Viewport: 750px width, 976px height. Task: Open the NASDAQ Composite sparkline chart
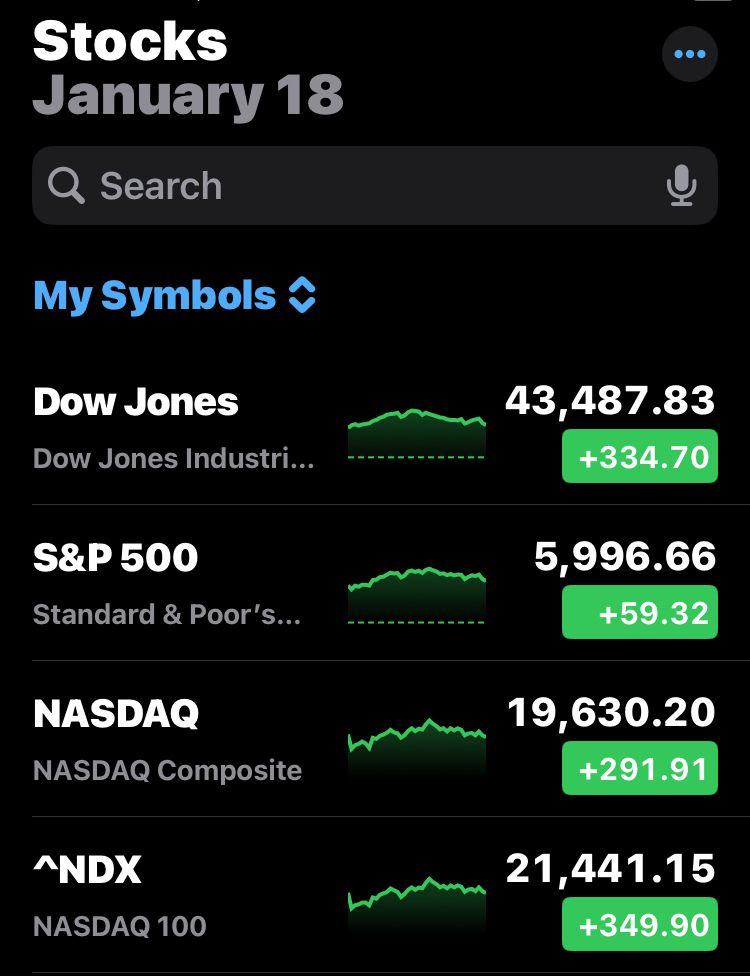(x=416, y=746)
